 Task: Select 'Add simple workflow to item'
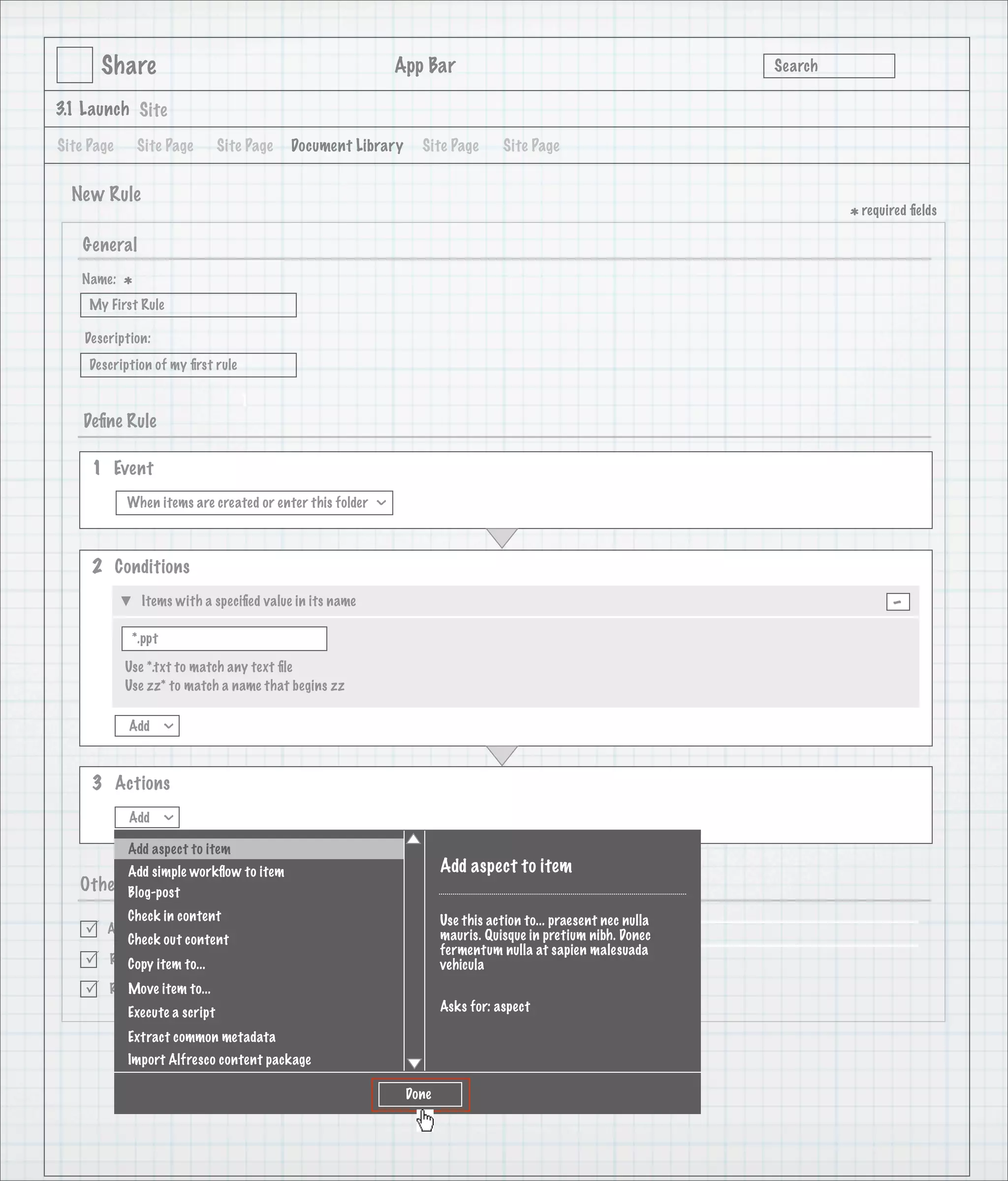(206, 871)
